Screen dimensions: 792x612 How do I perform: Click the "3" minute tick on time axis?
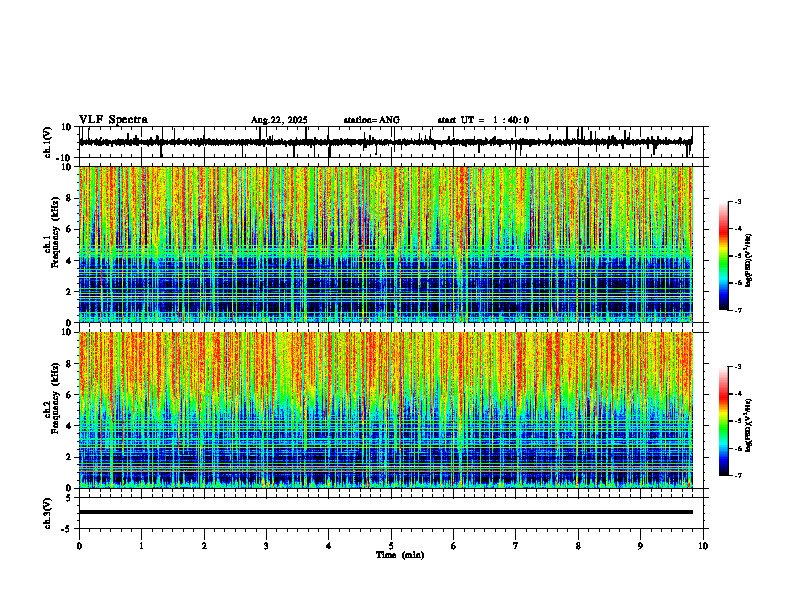pyautogui.click(x=266, y=546)
